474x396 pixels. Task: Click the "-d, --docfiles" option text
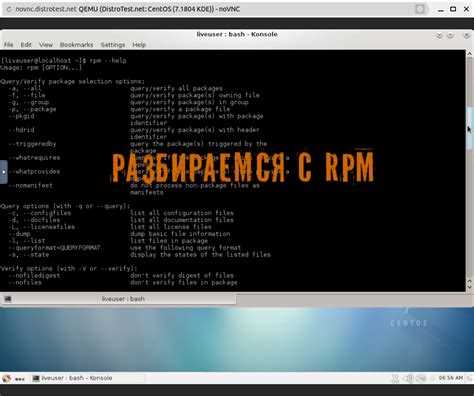[35, 220]
